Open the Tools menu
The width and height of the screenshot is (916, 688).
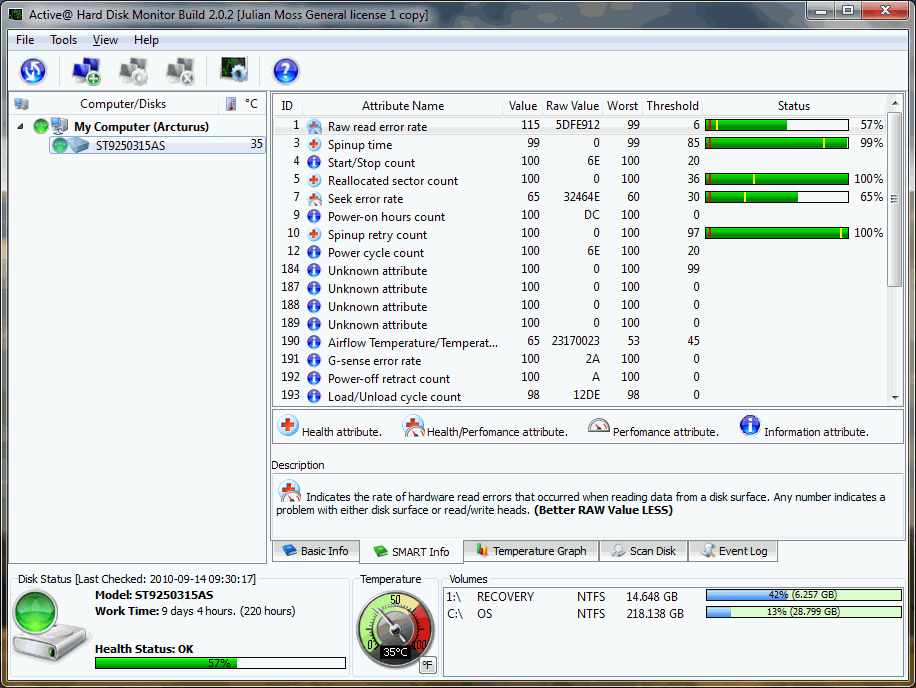[64, 40]
